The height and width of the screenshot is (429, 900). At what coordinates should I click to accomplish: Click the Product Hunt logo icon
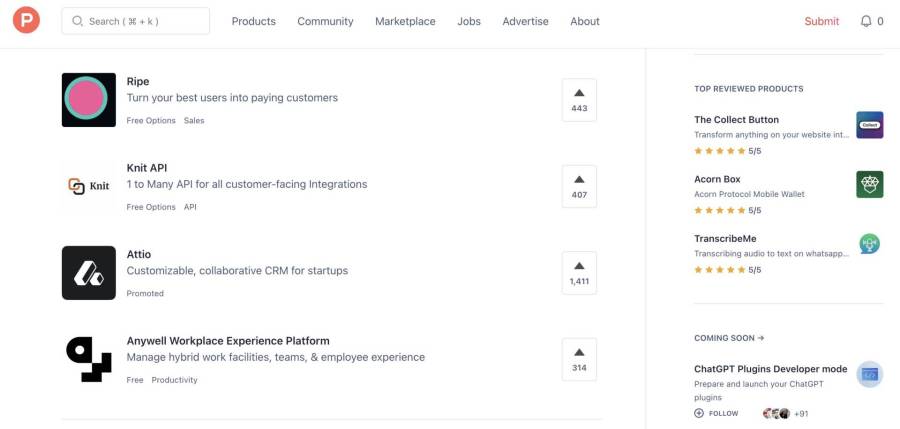point(26,21)
